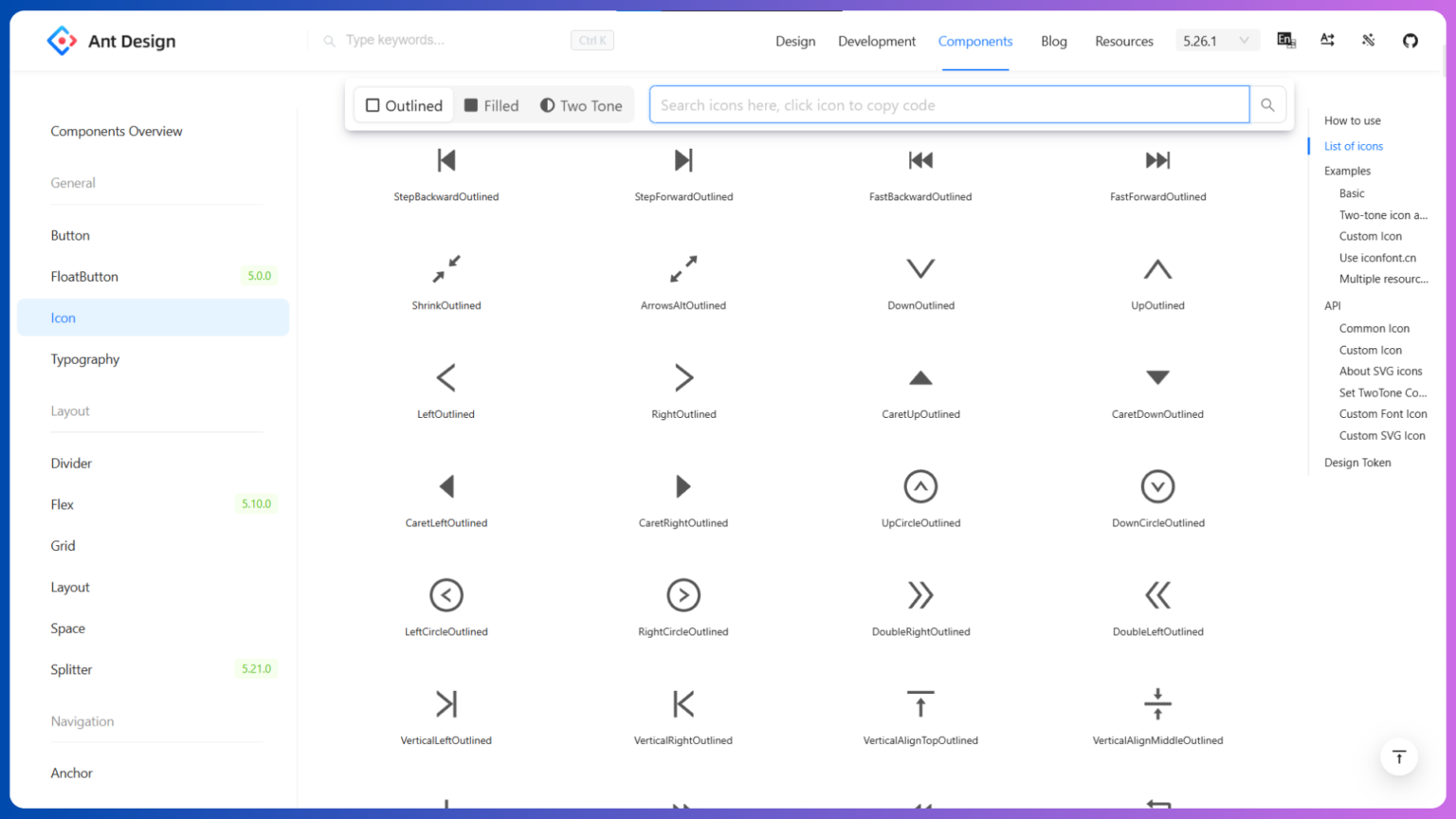Click the icon search input field

point(948,104)
